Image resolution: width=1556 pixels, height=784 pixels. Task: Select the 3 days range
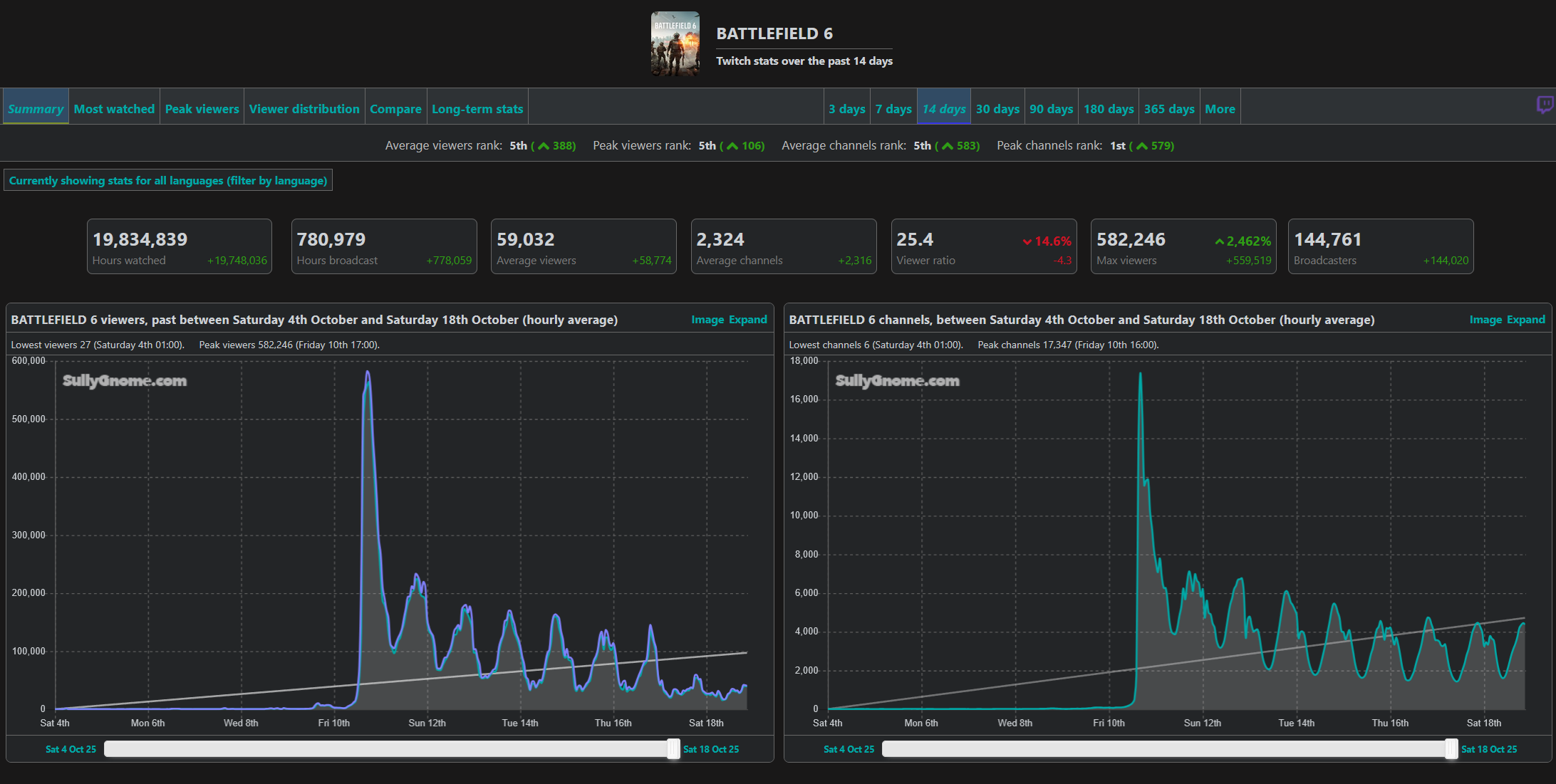[846, 109]
